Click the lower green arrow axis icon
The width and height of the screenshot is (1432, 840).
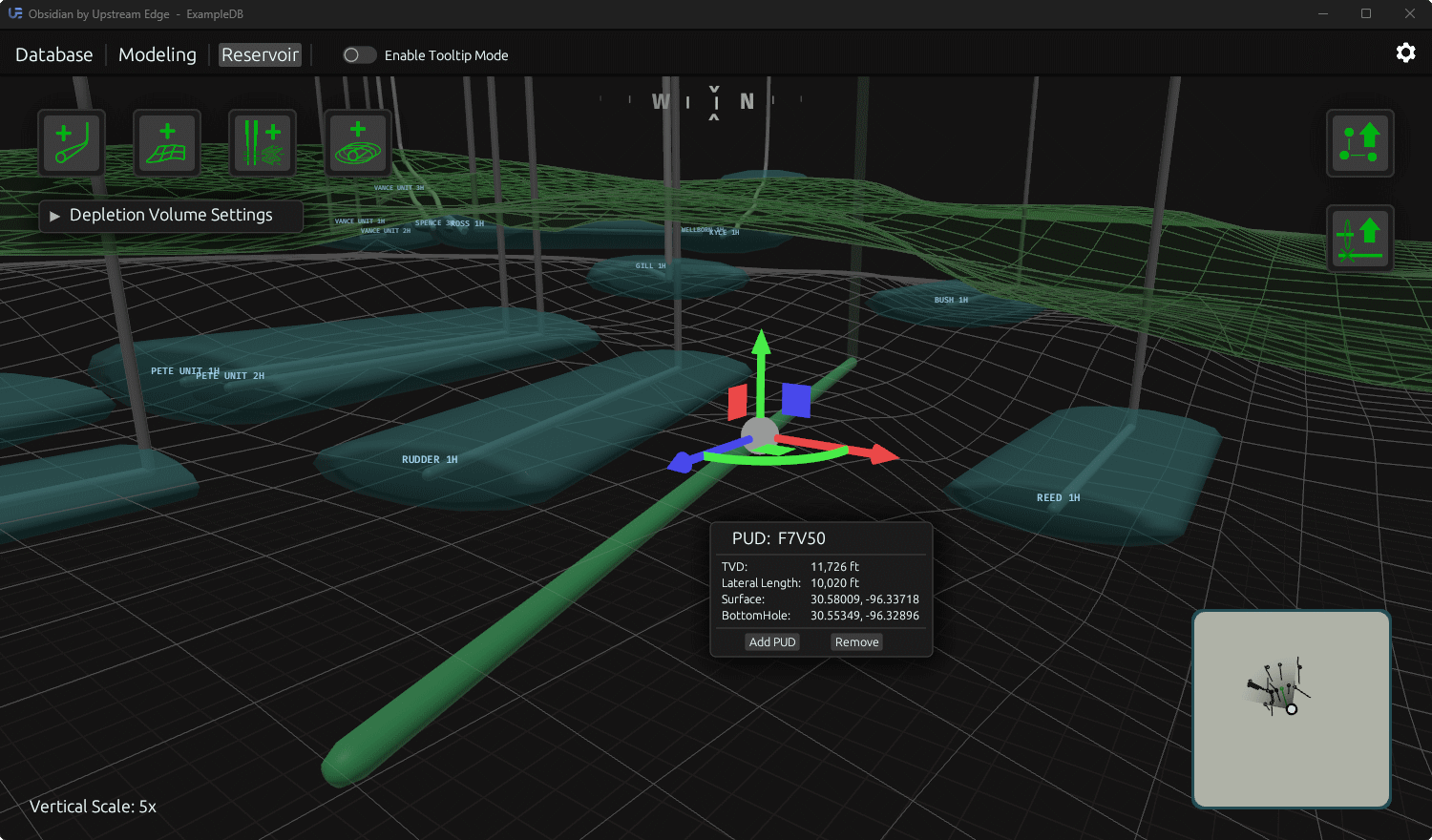click(1360, 239)
